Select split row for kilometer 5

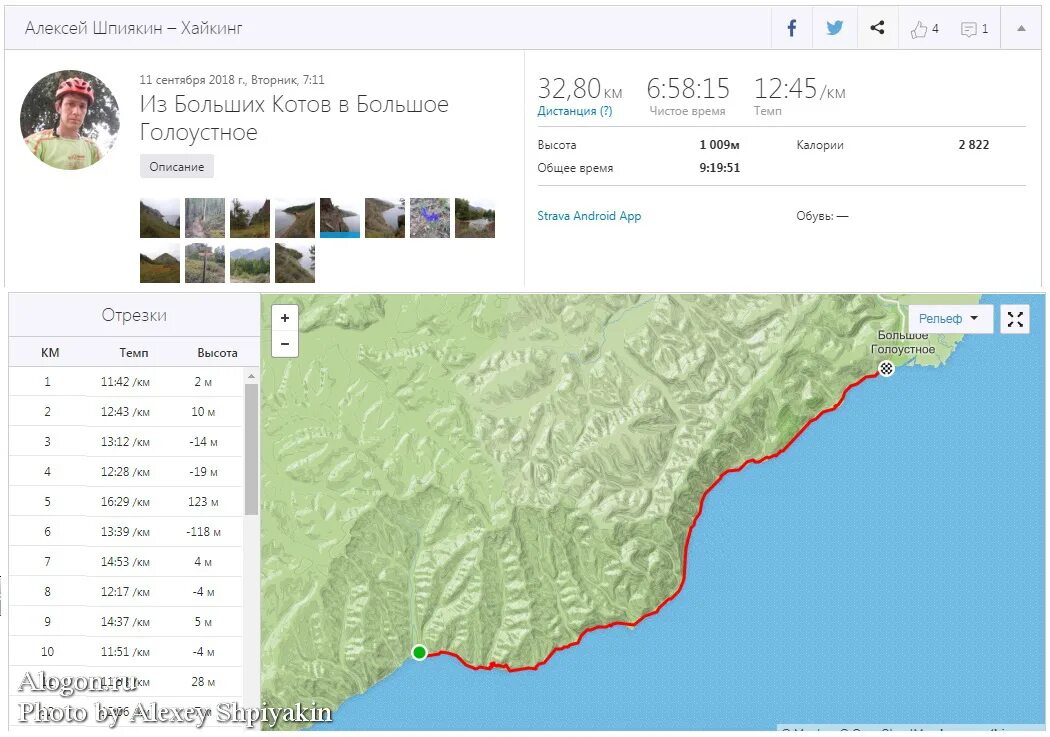pos(127,501)
